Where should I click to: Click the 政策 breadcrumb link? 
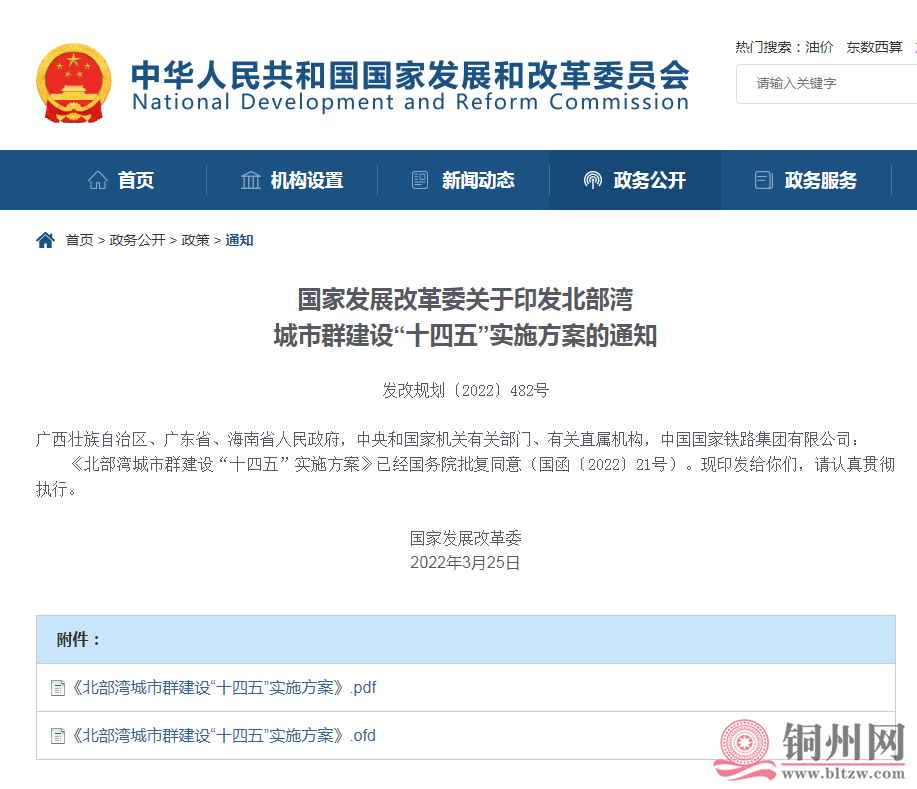(195, 240)
